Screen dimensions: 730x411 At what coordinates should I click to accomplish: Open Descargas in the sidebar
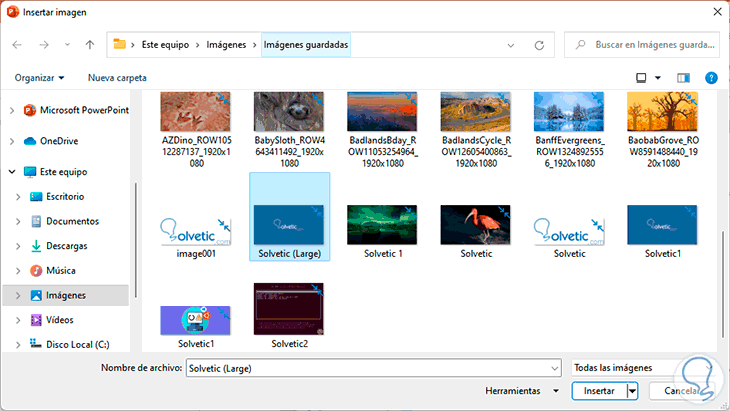(58, 246)
